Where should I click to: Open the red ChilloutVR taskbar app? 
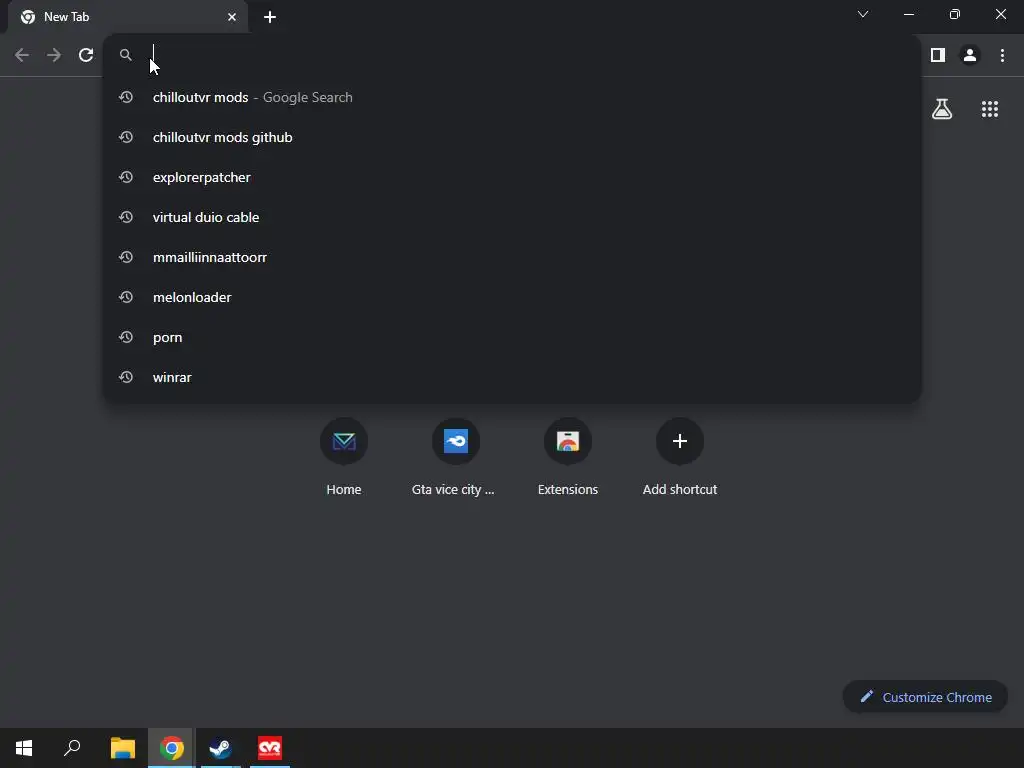(270, 748)
